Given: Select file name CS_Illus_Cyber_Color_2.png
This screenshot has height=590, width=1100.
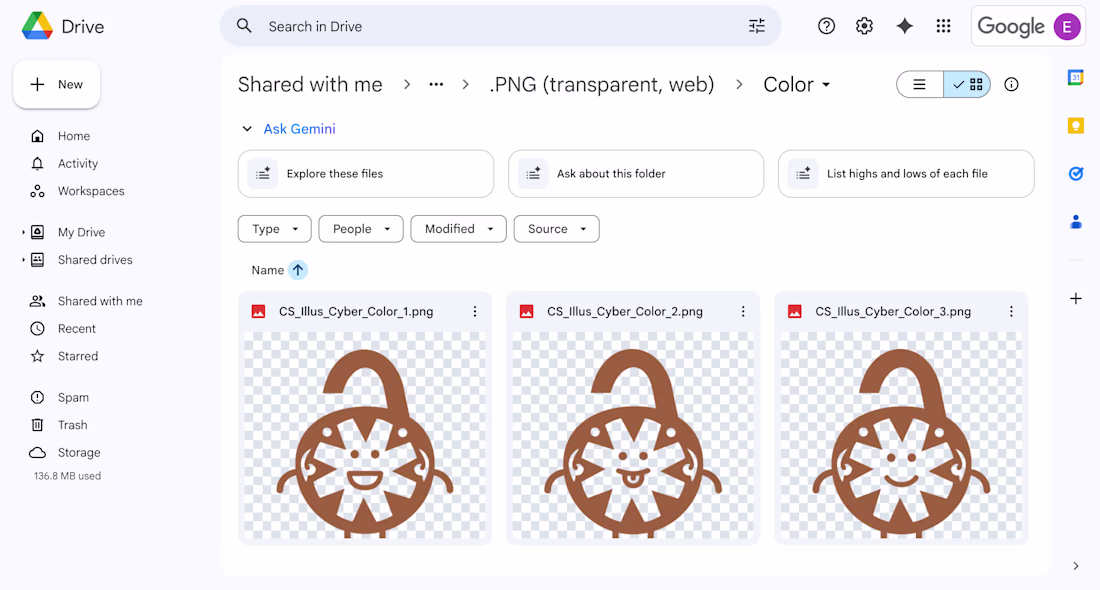Looking at the screenshot, I should pos(625,311).
